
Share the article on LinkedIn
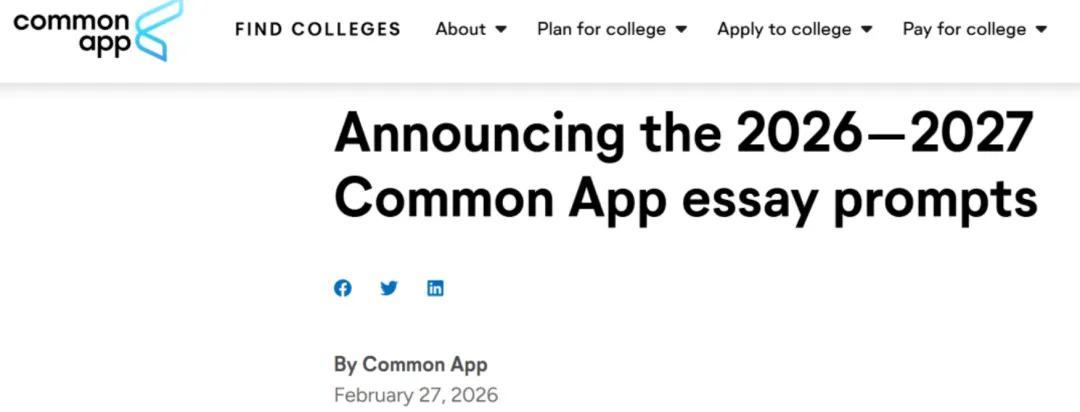(x=435, y=288)
